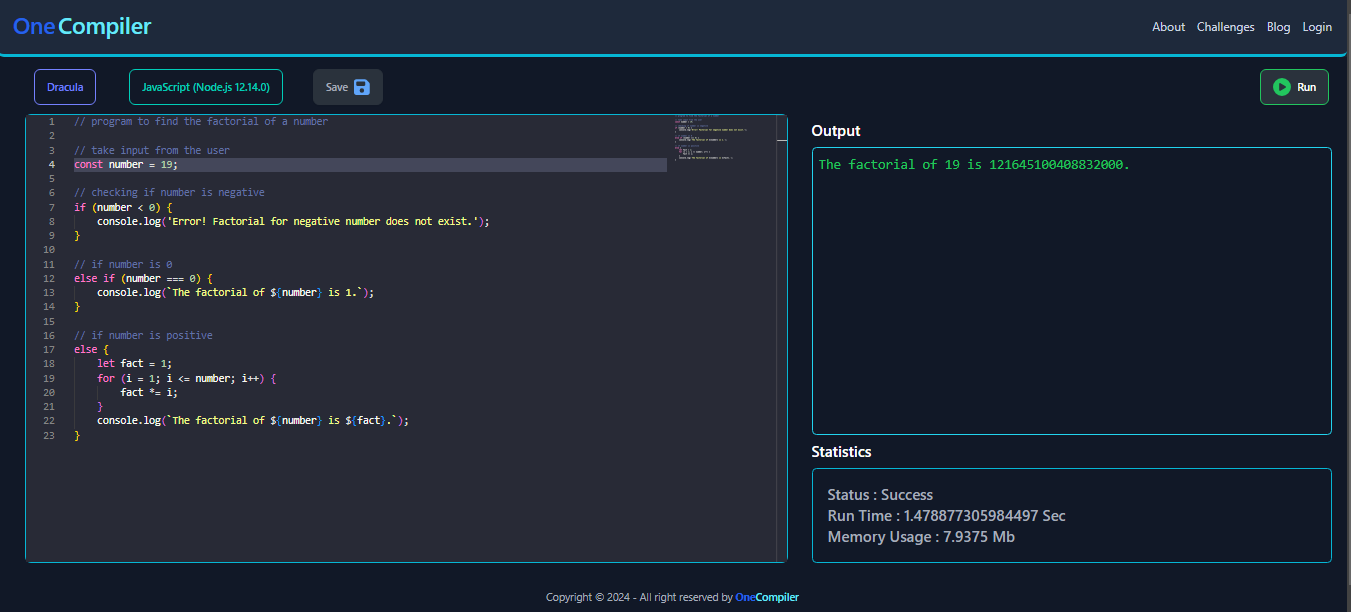The image size is (1351, 612).
Task: Select About in the top navigation
Action: tap(1168, 27)
